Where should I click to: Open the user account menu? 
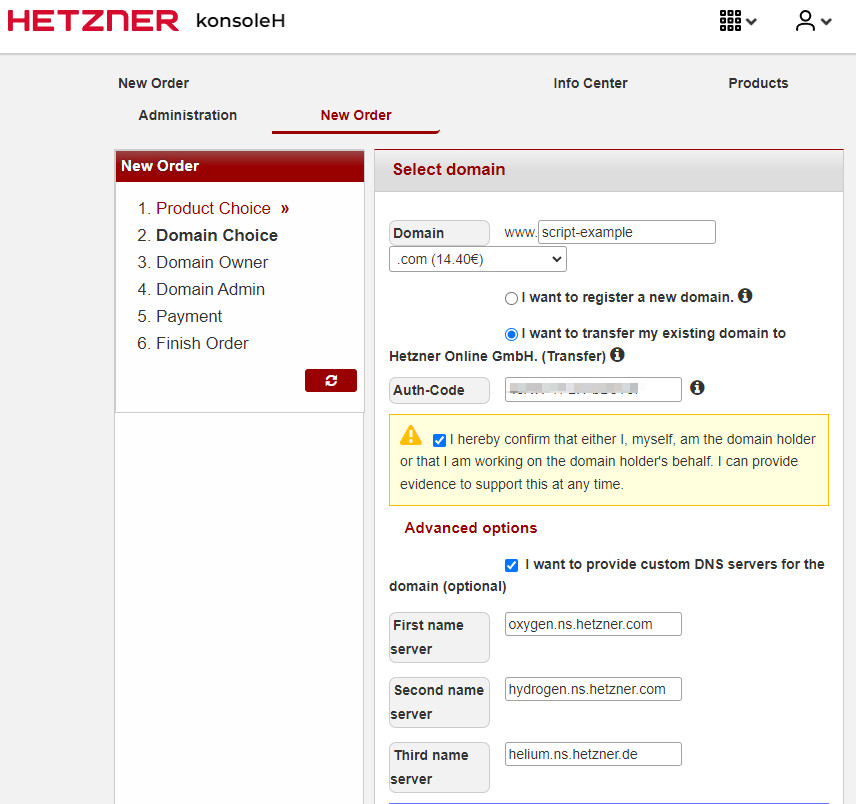(x=812, y=21)
